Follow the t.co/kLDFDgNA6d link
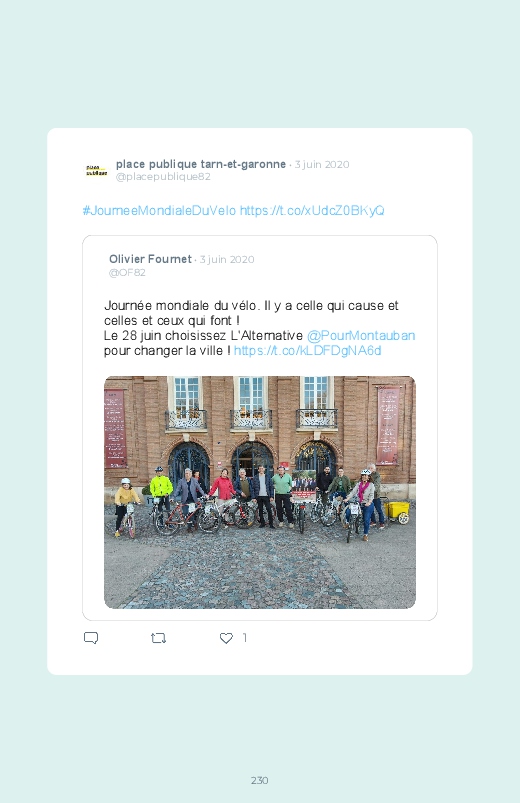Viewport: 520px width, 803px height. [x=307, y=350]
